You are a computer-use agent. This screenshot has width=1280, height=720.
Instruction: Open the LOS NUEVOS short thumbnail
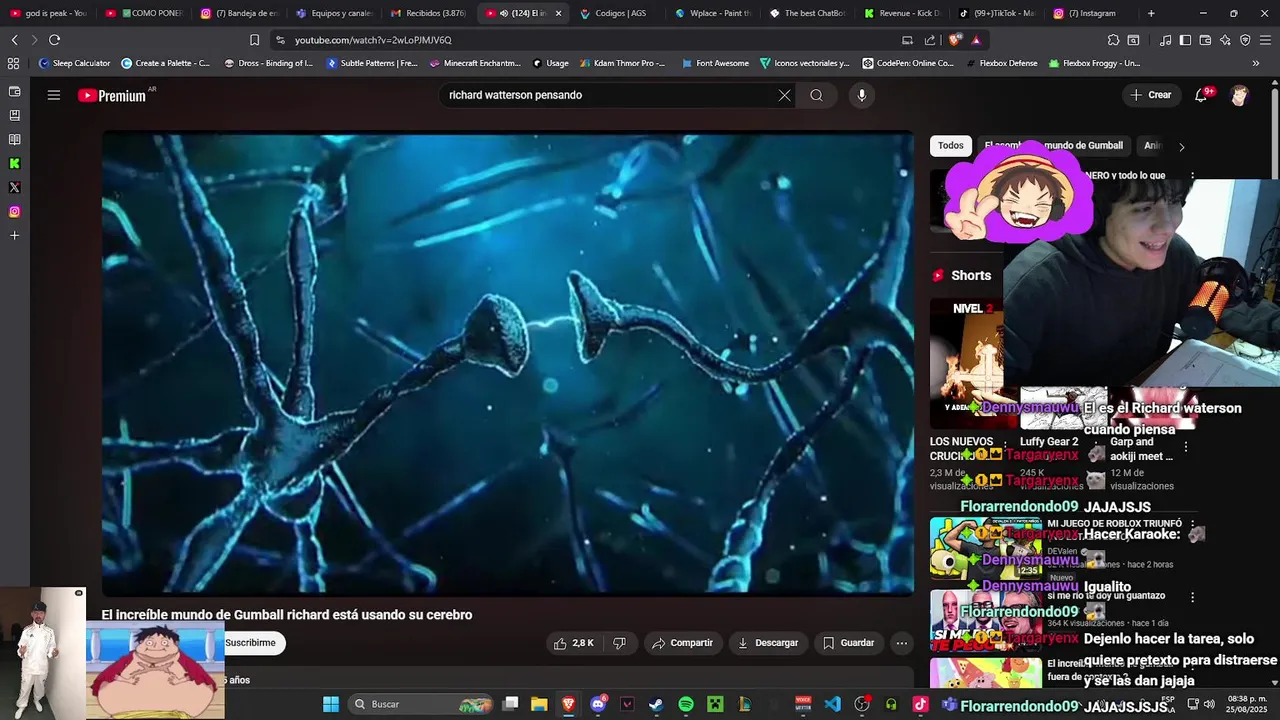967,364
